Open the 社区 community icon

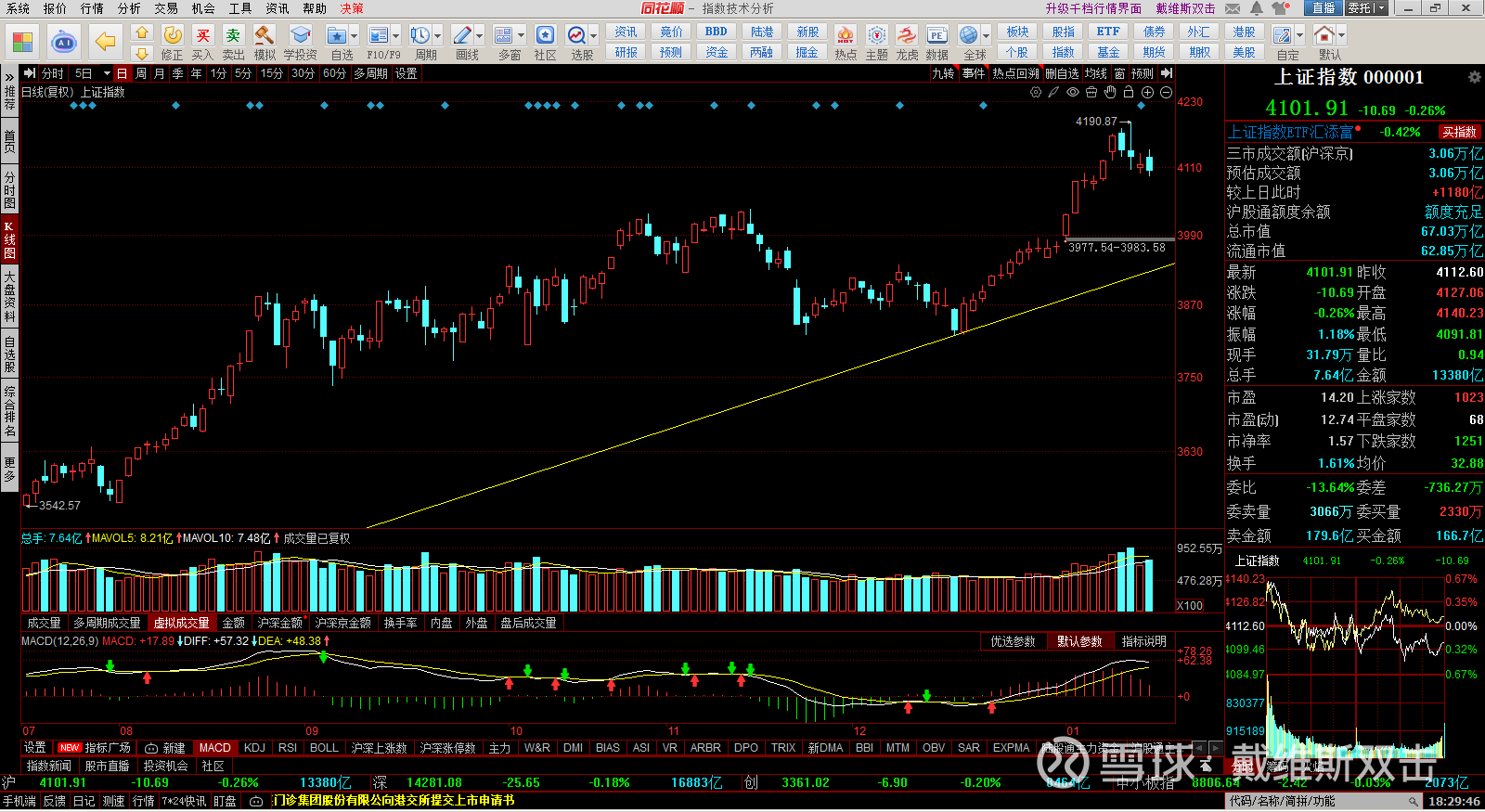pyautogui.click(x=546, y=35)
